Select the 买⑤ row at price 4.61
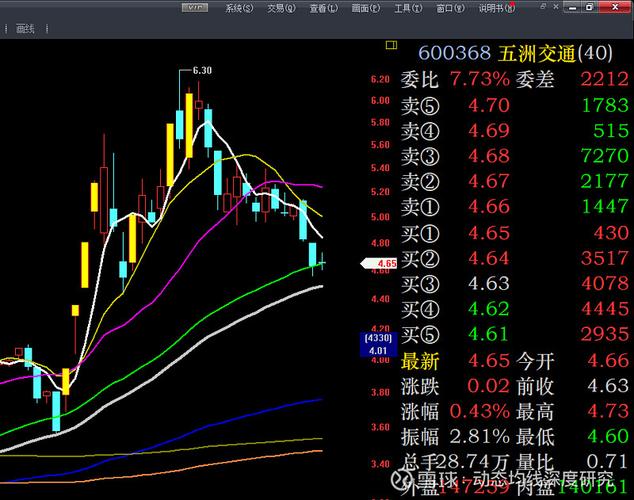Screen dimensions: 634x500 tap(515, 335)
